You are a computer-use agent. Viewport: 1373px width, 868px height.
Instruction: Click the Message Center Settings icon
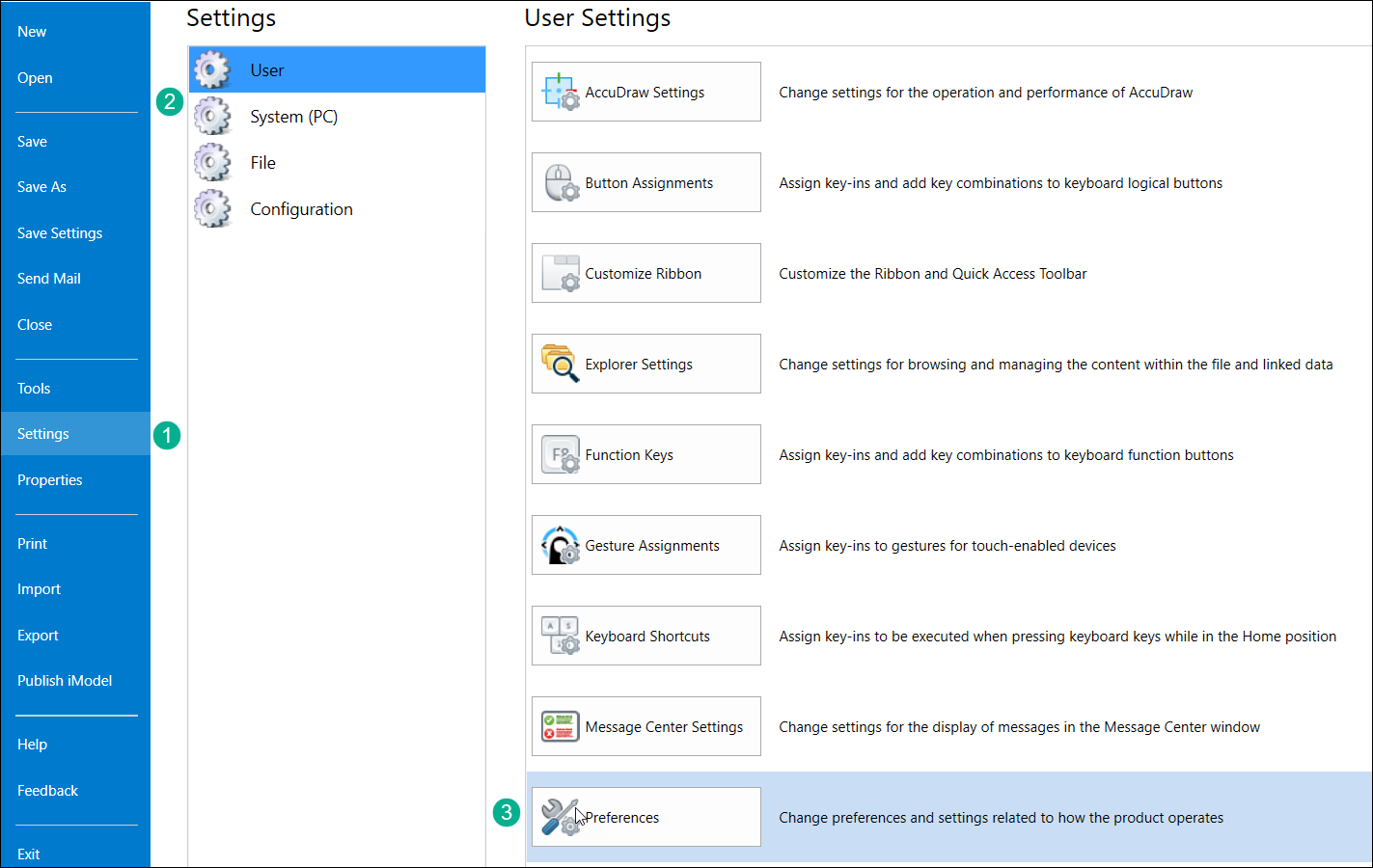point(560,726)
